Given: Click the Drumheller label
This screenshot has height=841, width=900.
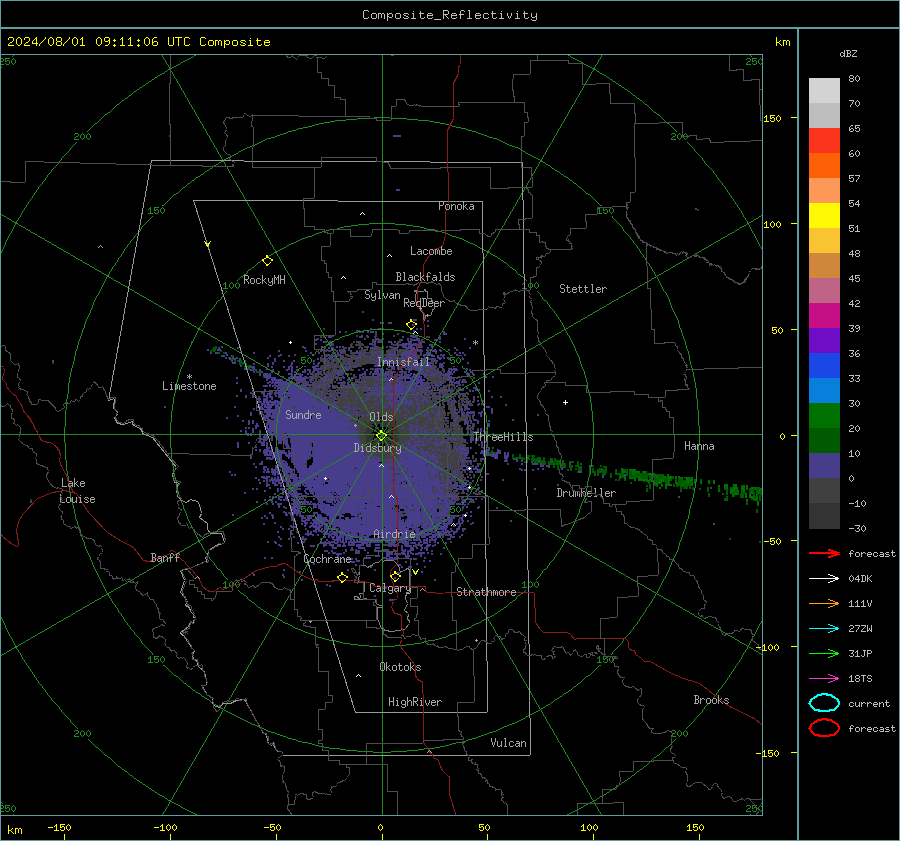Looking at the screenshot, I should pos(586,493).
